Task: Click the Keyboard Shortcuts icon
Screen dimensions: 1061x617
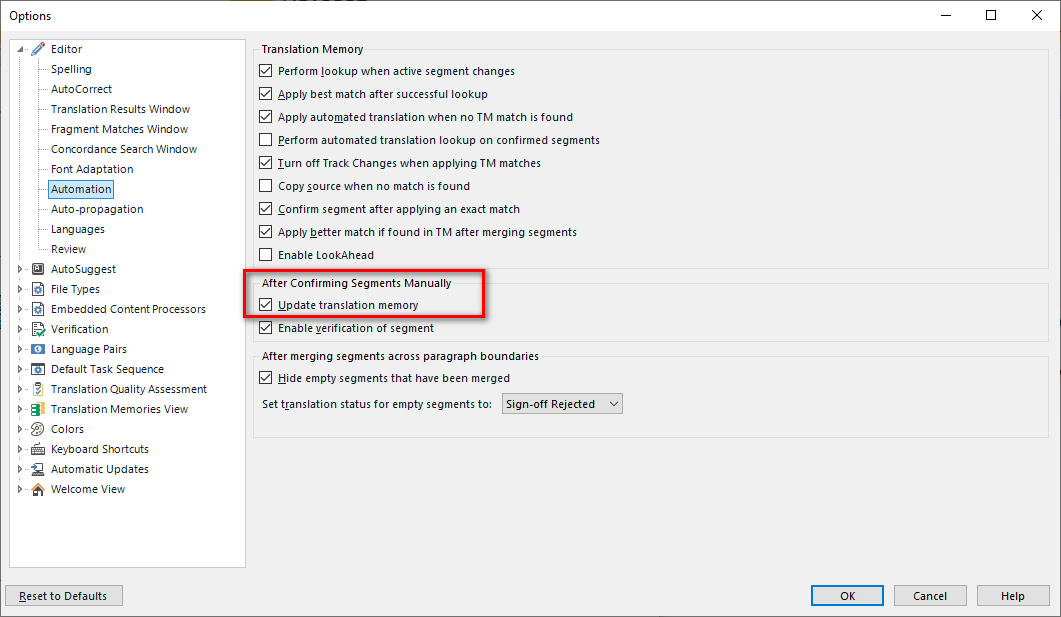Action: point(38,448)
